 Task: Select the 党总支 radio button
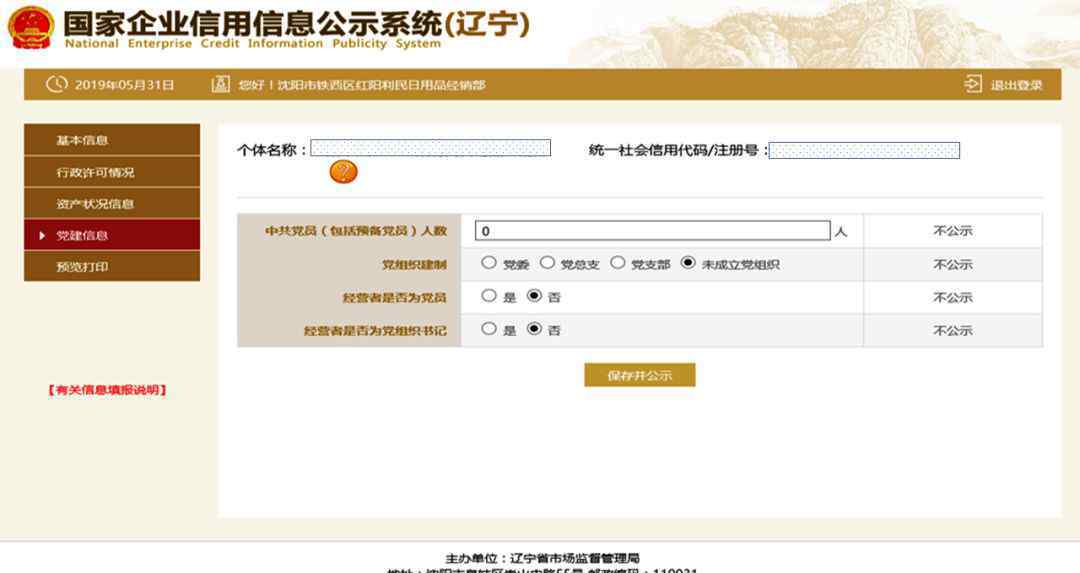547,262
